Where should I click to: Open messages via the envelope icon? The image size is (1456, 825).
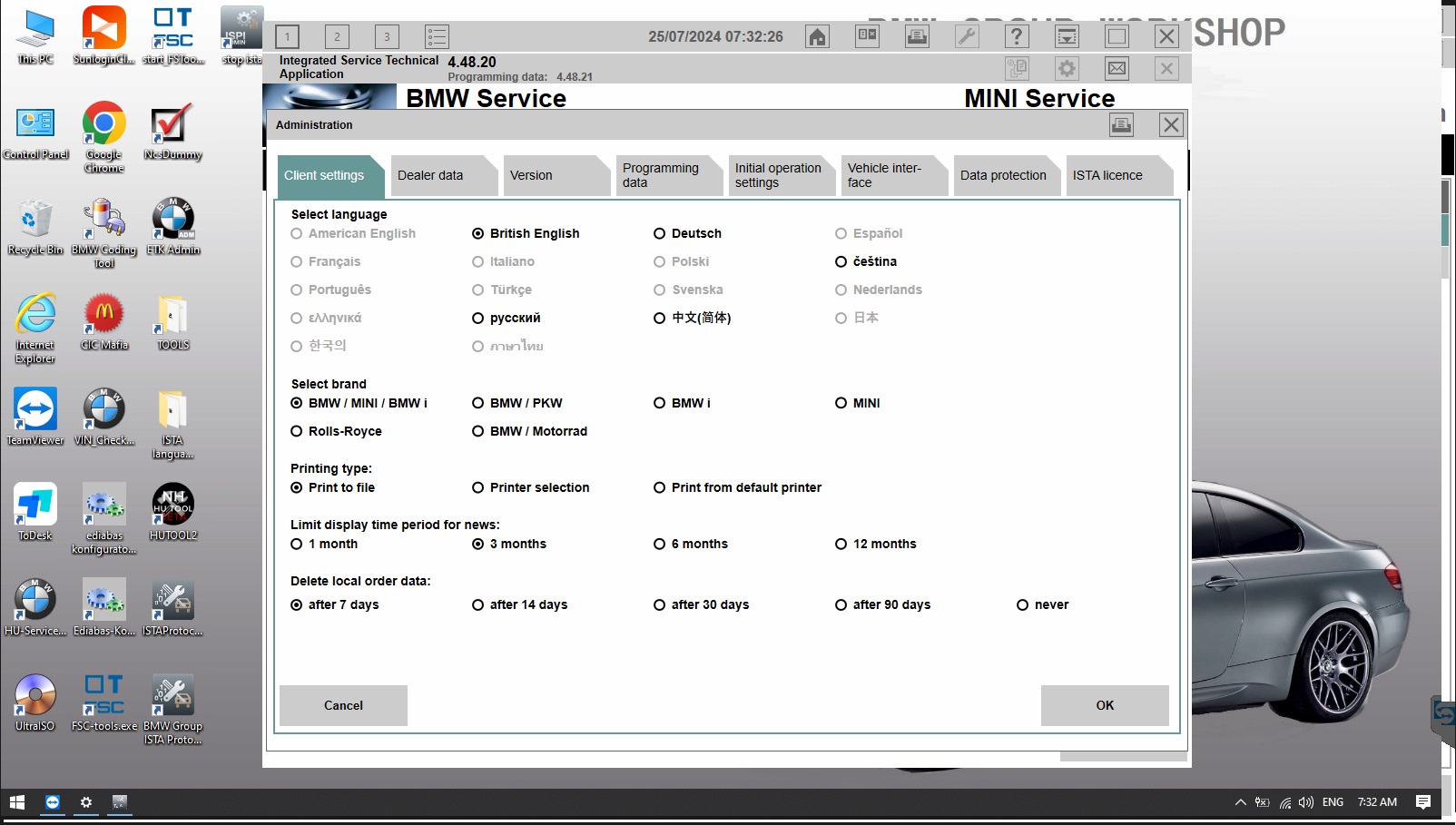(x=1116, y=68)
